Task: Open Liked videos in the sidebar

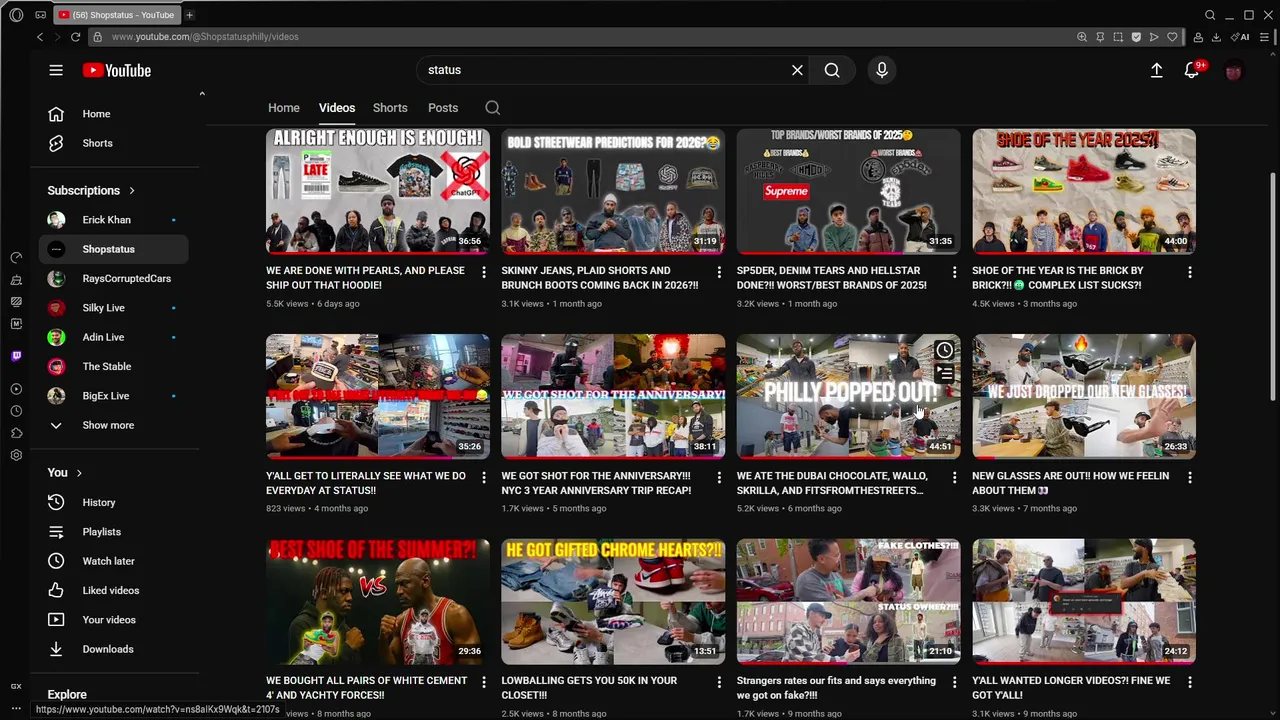Action: click(x=113, y=590)
